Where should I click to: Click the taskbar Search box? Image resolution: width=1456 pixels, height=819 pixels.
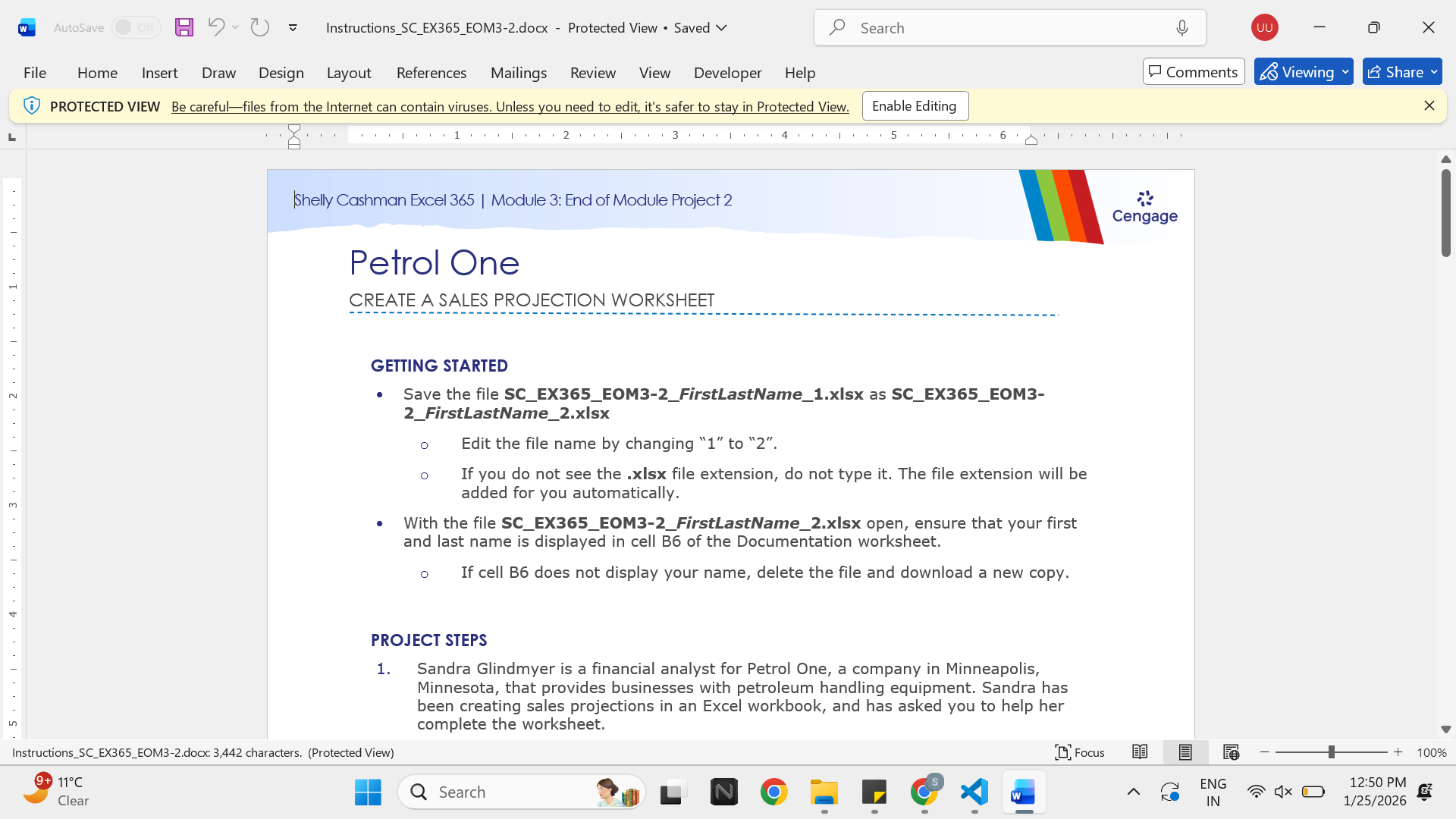(522, 792)
